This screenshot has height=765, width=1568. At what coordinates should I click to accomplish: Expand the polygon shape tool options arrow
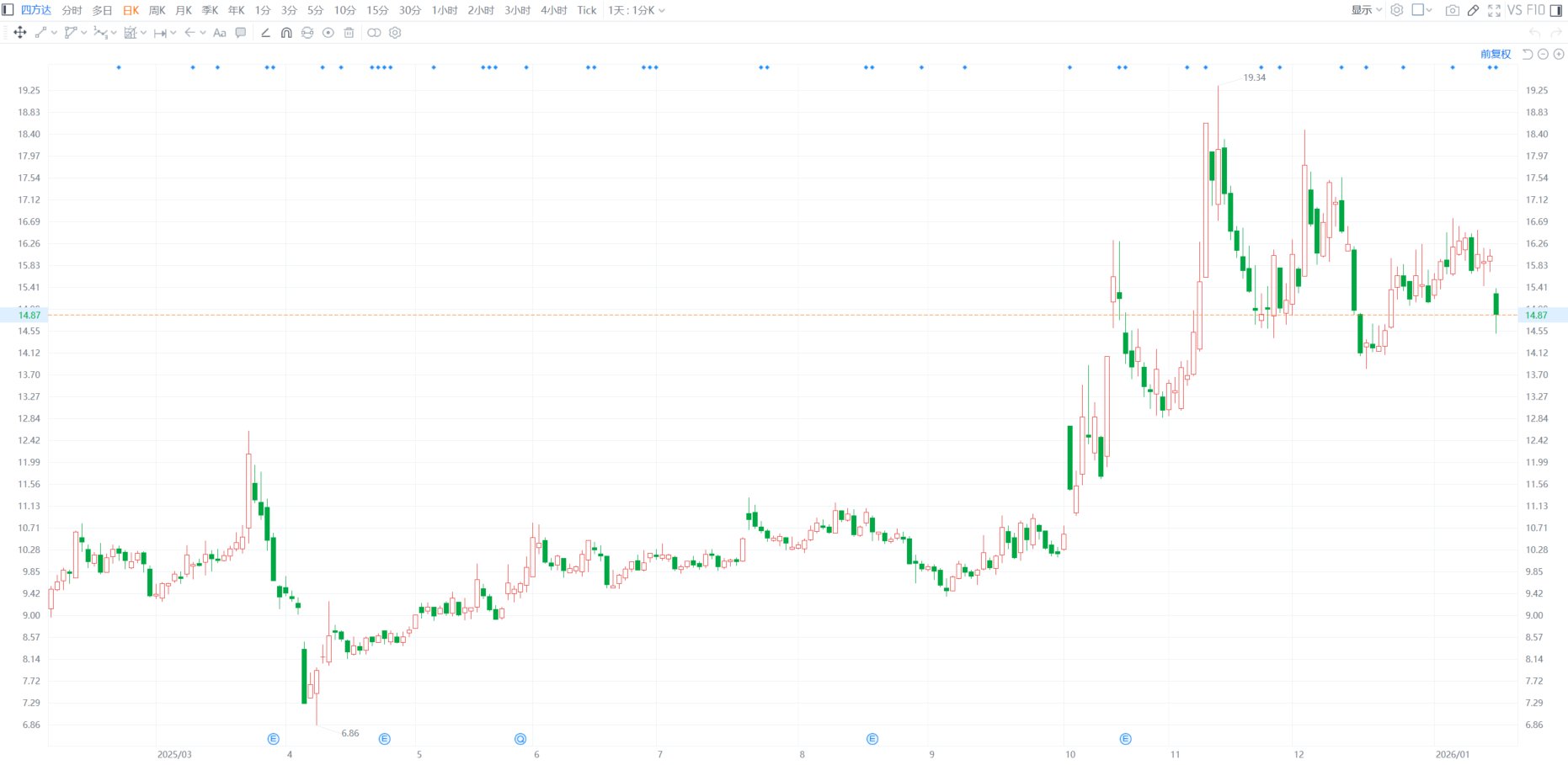84,33
